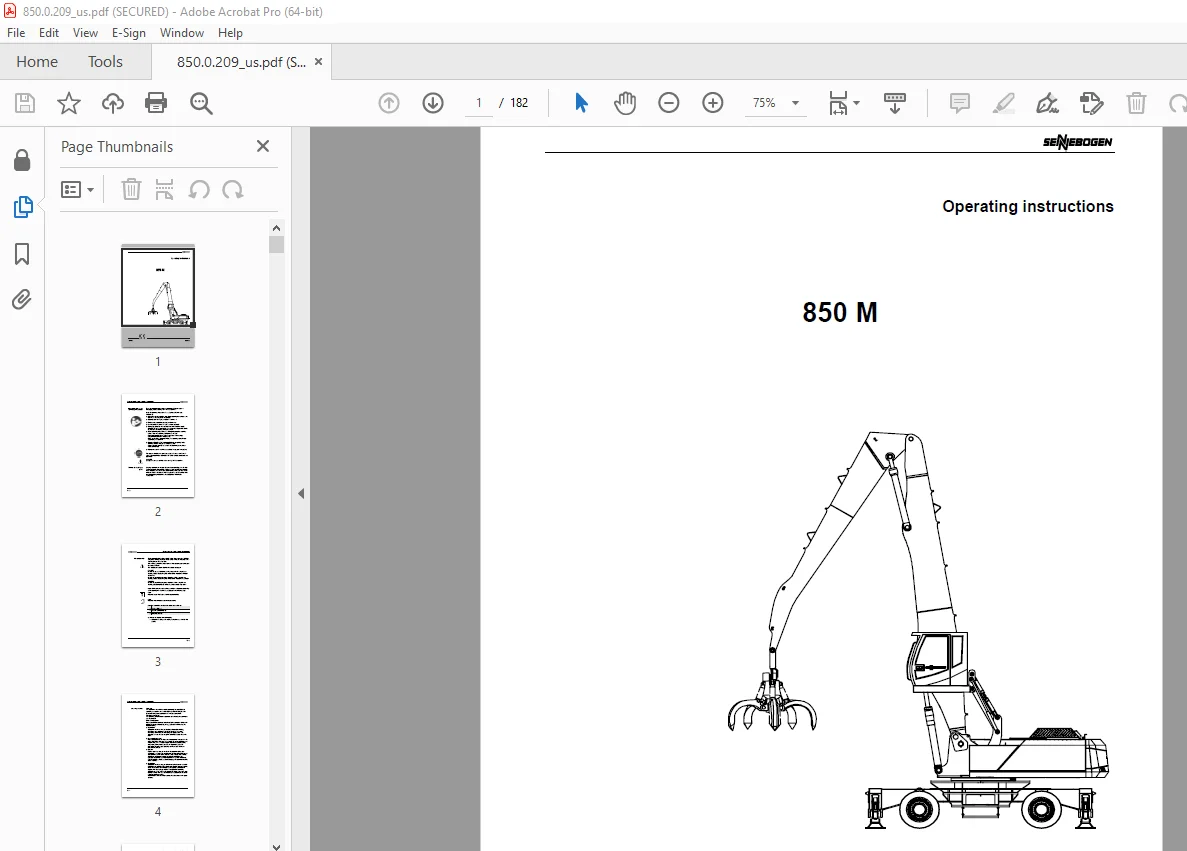1187x851 pixels.
Task: Collapse the navigation pane arrow
Action: 301,494
